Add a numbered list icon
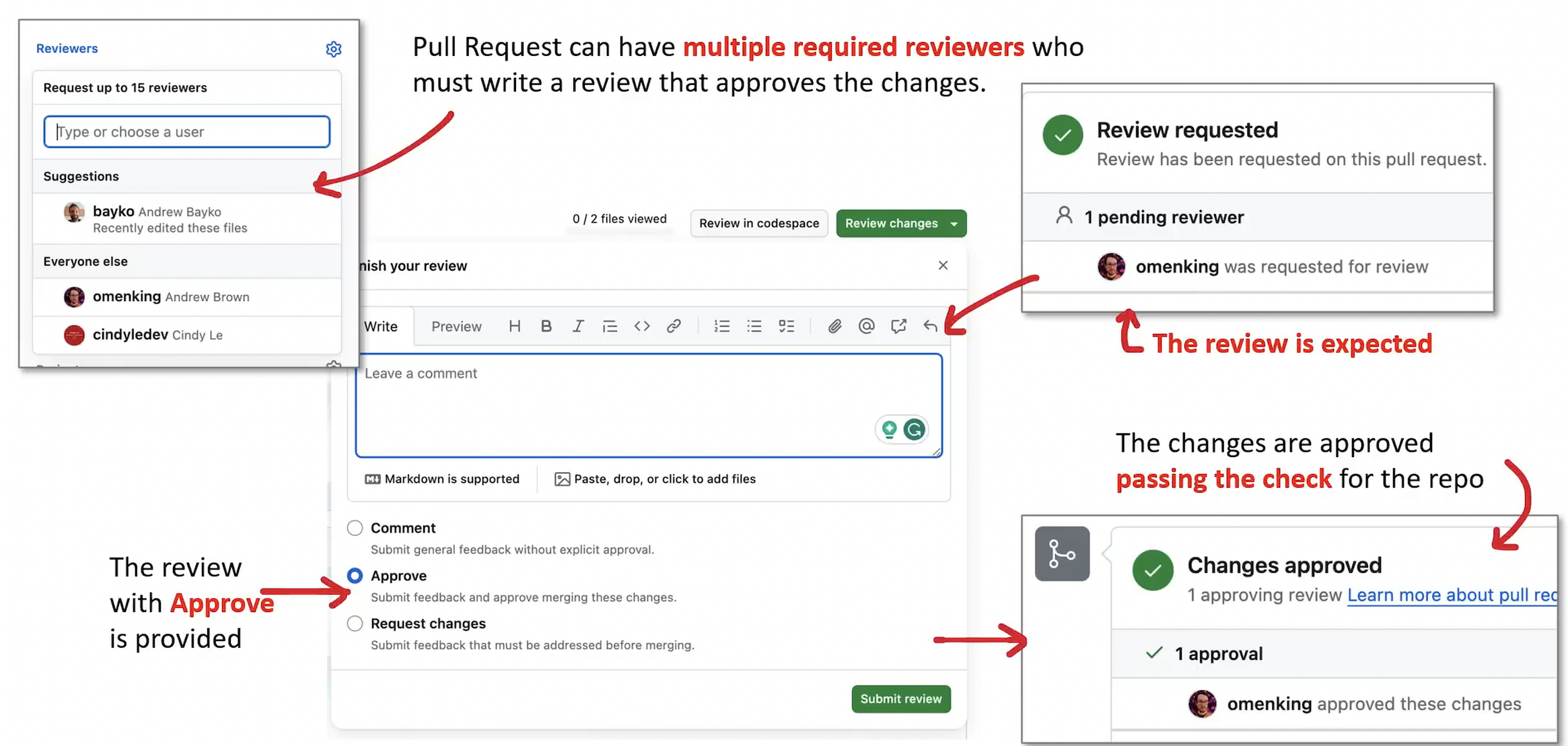 (721, 327)
